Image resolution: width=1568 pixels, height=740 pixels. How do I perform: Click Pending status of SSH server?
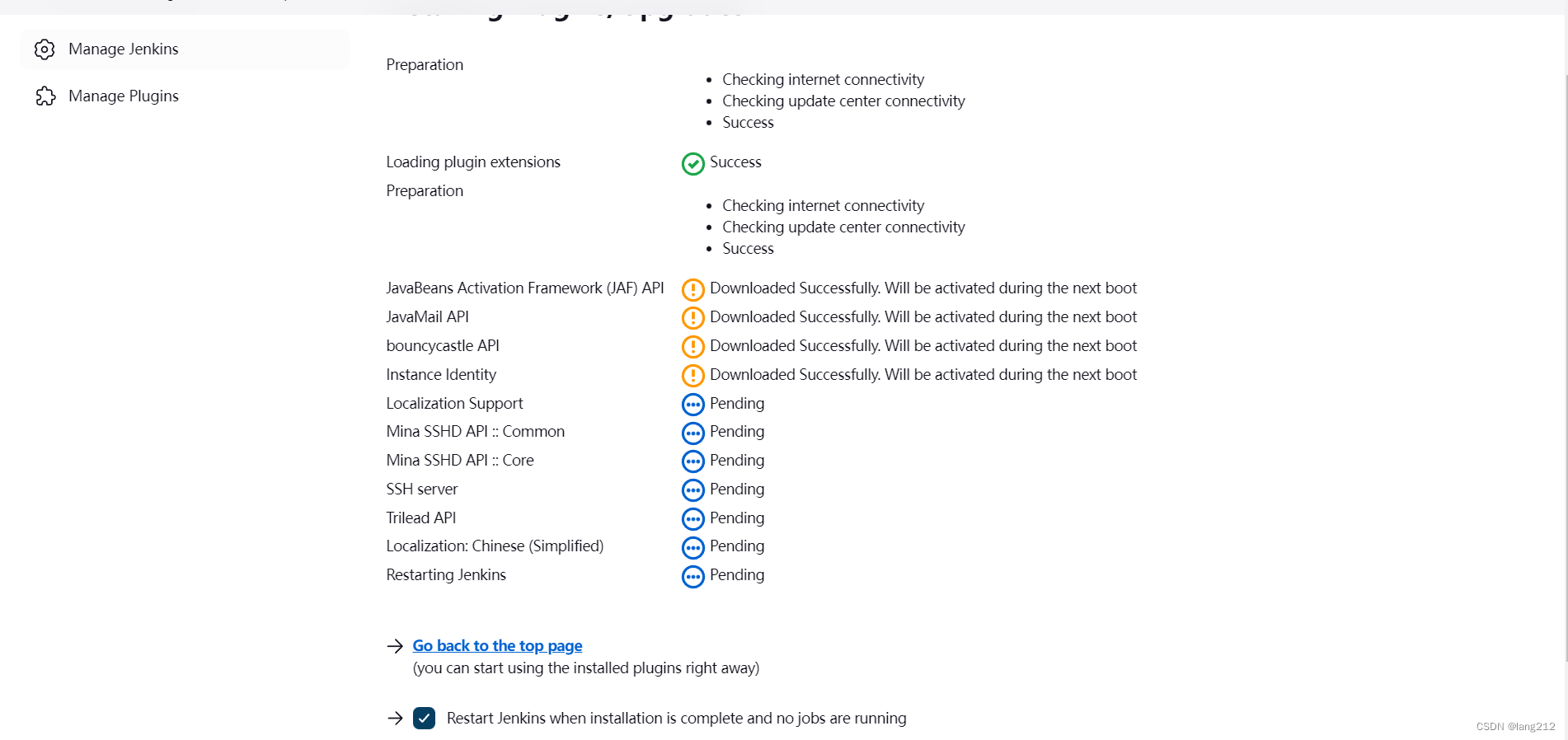tap(737, 489)
